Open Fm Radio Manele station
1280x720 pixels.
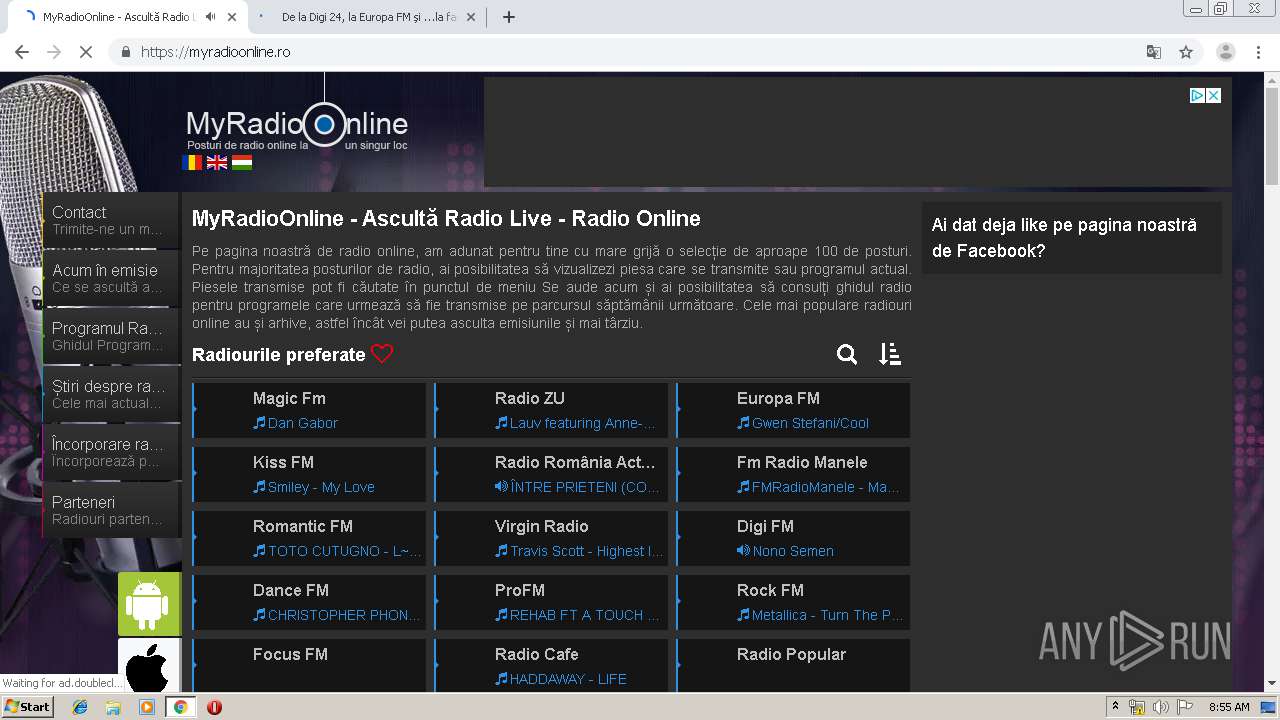[x=793, y=474]
